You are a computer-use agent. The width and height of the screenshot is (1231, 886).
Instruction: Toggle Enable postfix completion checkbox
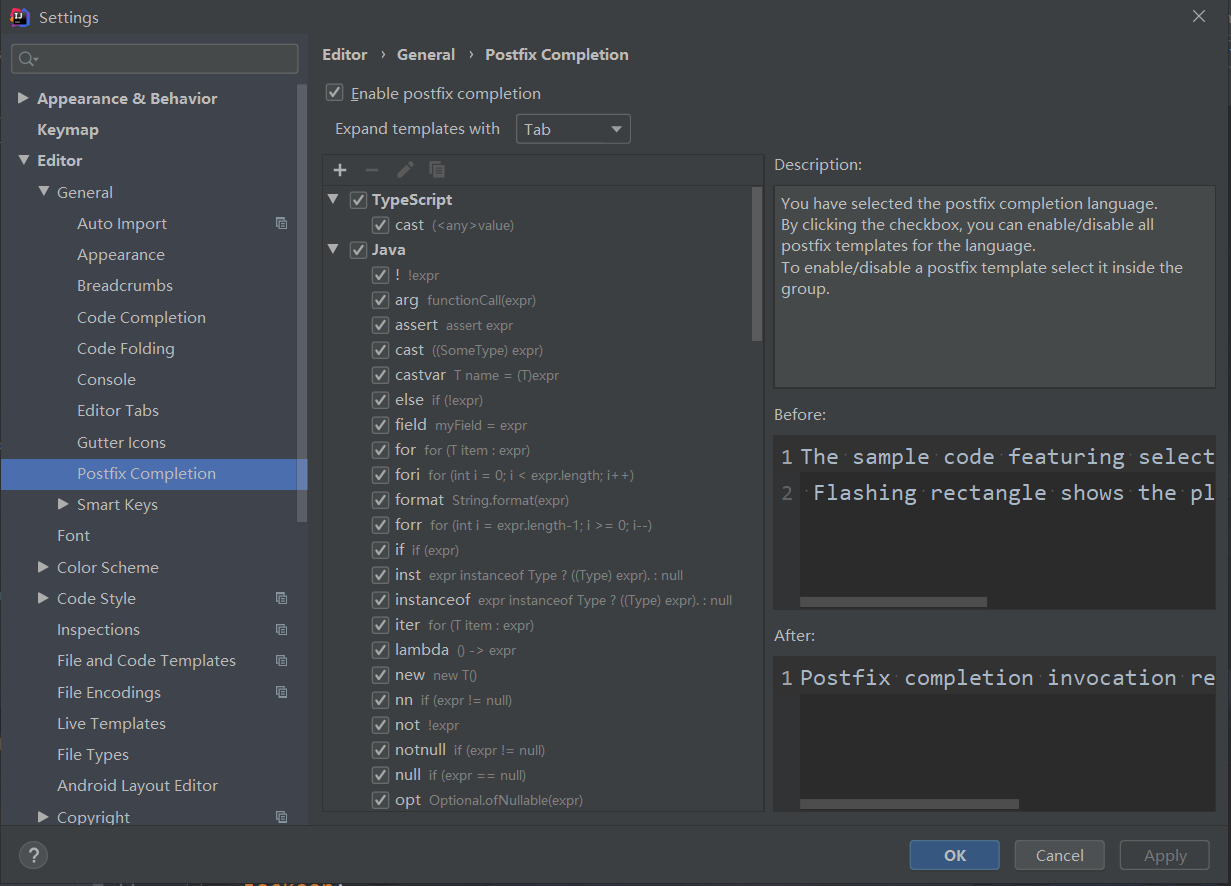tap(335, 93)
